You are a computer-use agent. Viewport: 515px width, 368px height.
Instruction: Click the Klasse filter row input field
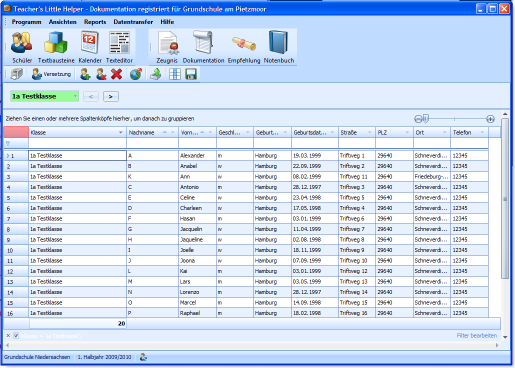77,143
